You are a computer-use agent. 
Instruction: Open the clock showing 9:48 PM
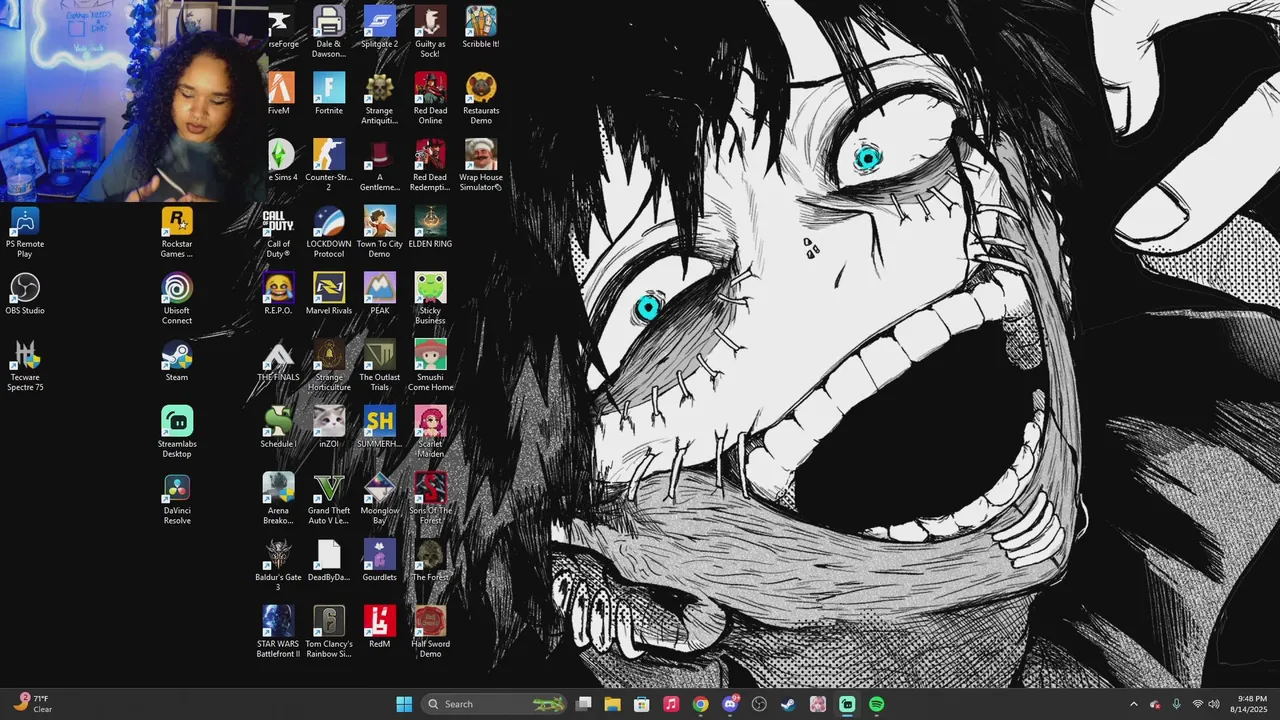1251,704
